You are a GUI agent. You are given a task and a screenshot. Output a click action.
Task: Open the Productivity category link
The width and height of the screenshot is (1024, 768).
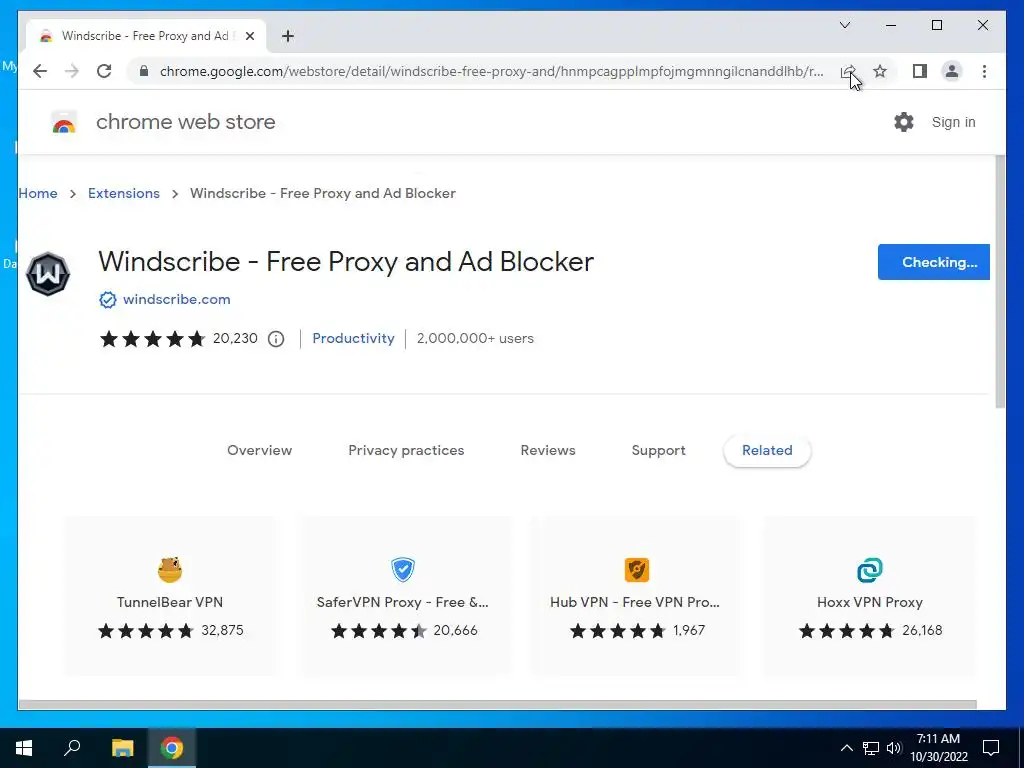pyautogui.click(x=353, y=338)
